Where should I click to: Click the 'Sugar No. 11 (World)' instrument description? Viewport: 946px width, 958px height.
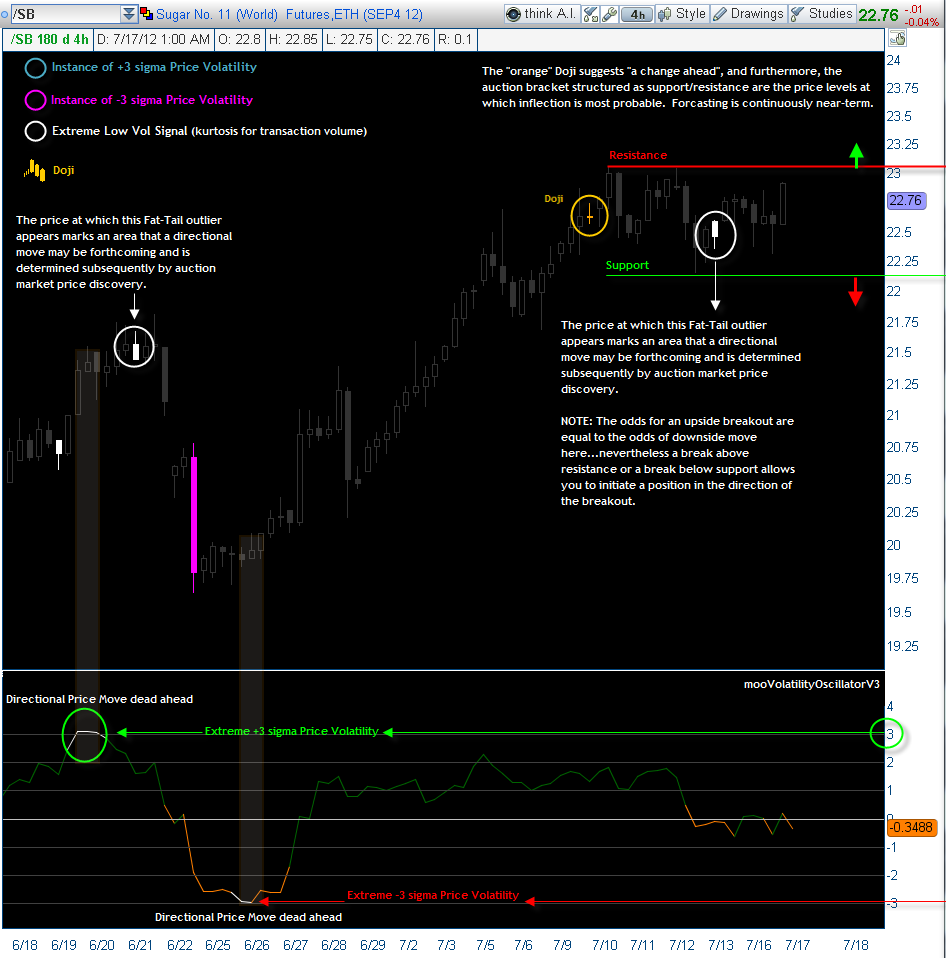[x=217, y=14]
